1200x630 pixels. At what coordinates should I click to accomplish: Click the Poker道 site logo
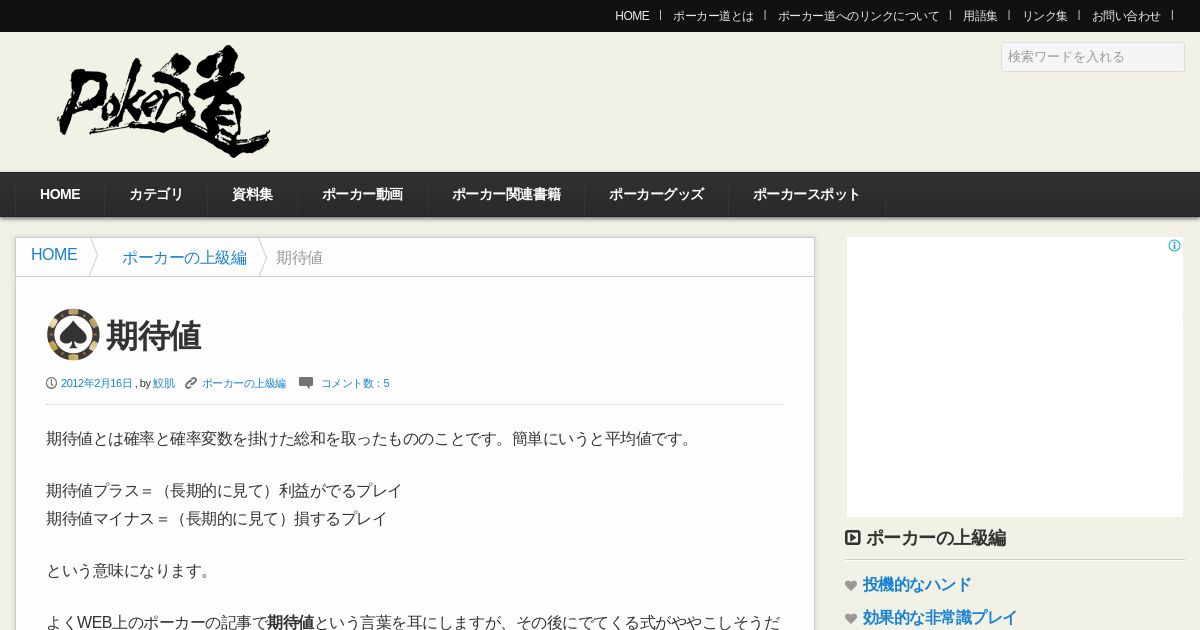pos(164,101)
